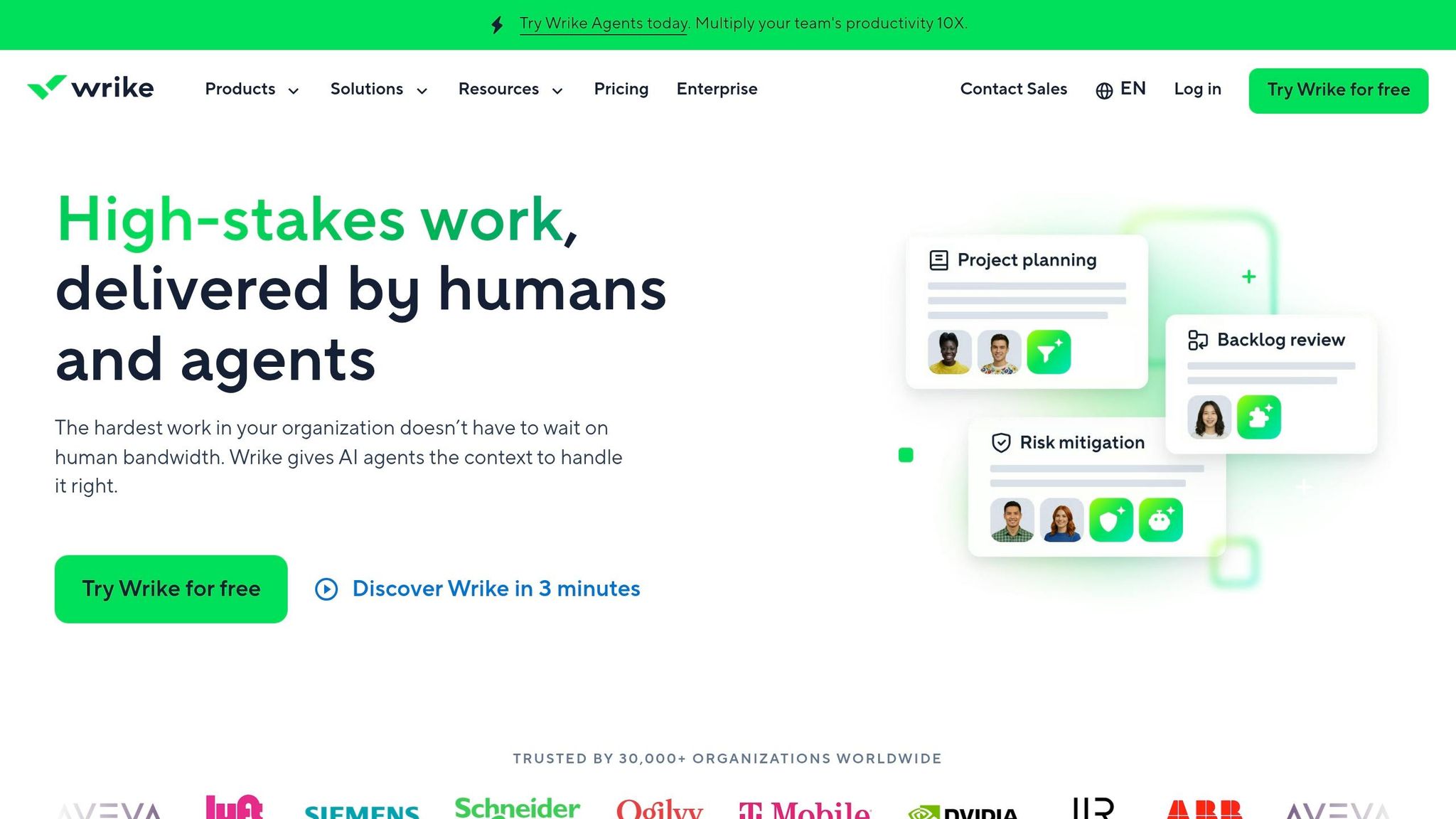Viewport: 1456px width, 819px height.
Task: Click the Backlog review icon
Action: (1198, 340)
